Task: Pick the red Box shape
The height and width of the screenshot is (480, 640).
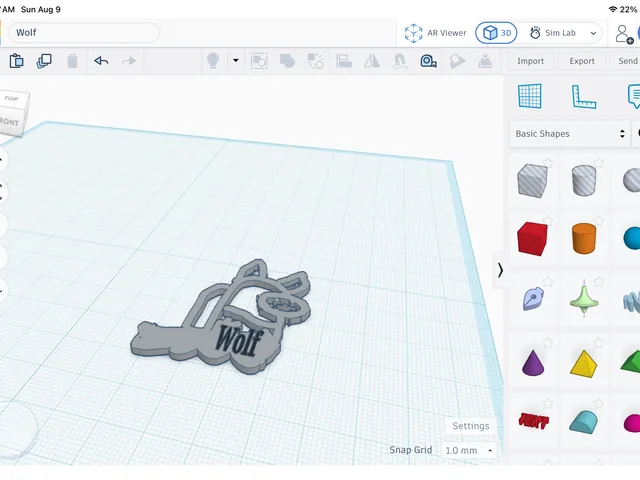Action: pos(532,239)
